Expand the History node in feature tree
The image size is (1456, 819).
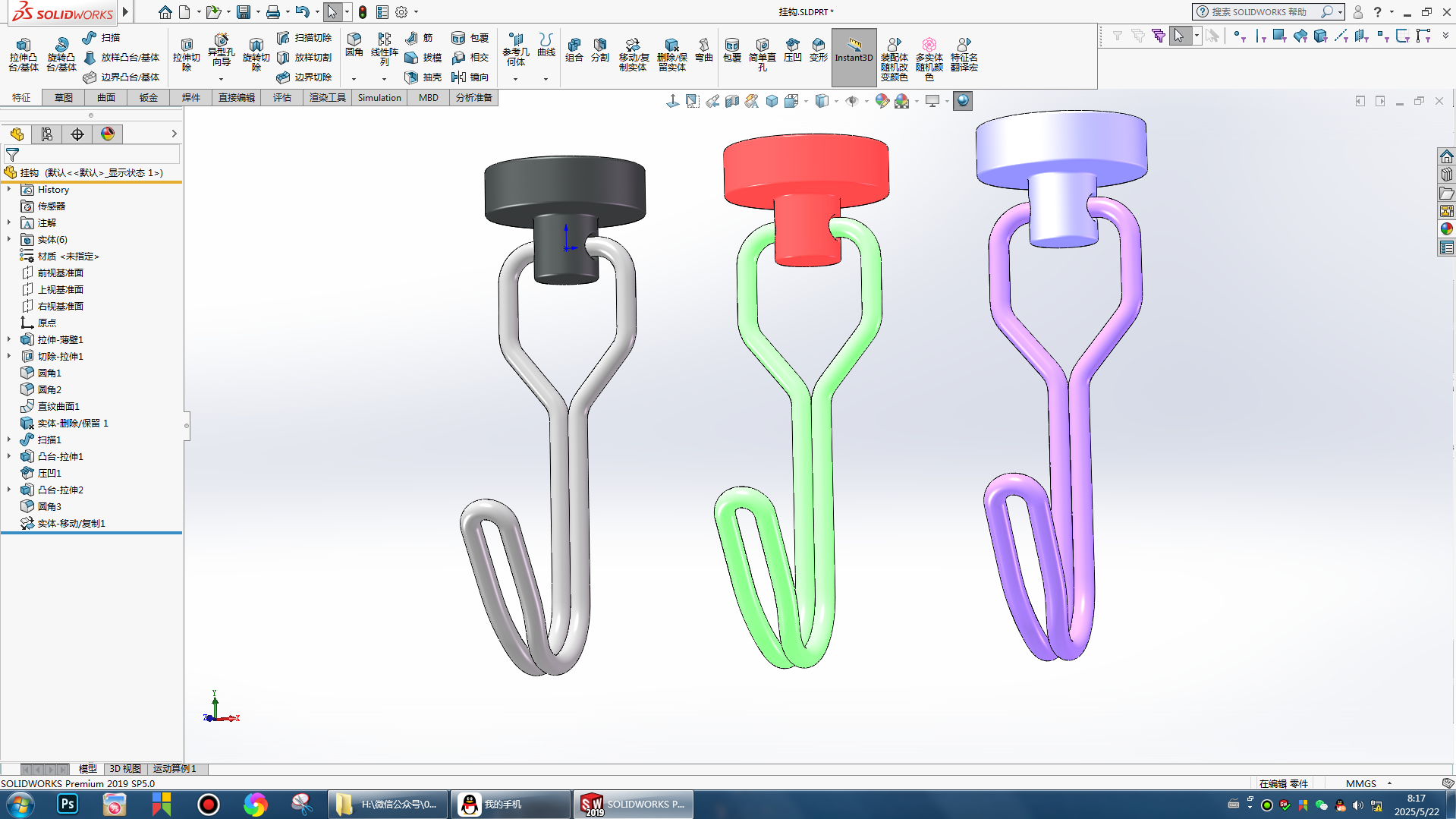(9, 189)
